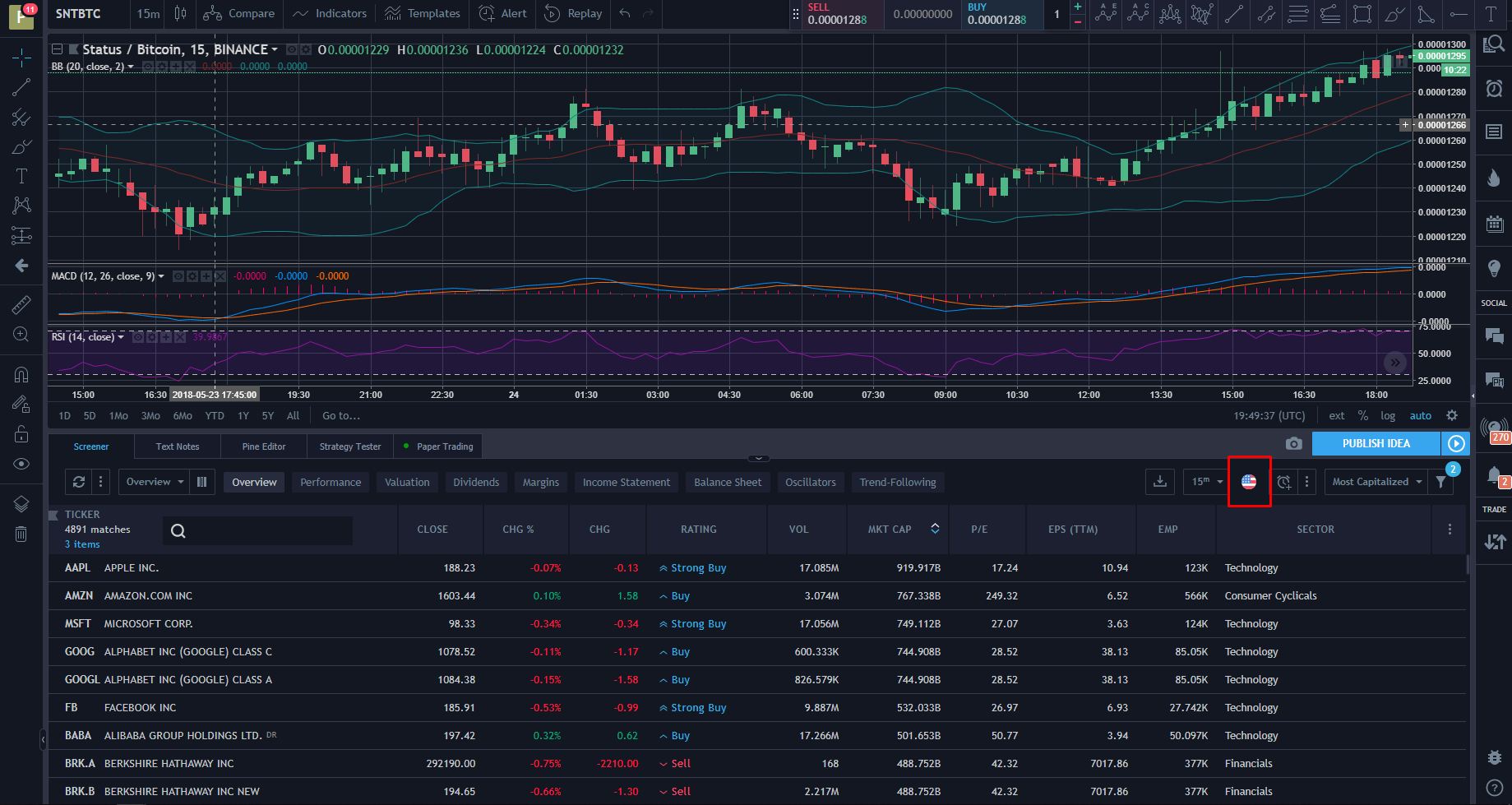Open the Most Capitalized preset dropdown

[1377, 482]
